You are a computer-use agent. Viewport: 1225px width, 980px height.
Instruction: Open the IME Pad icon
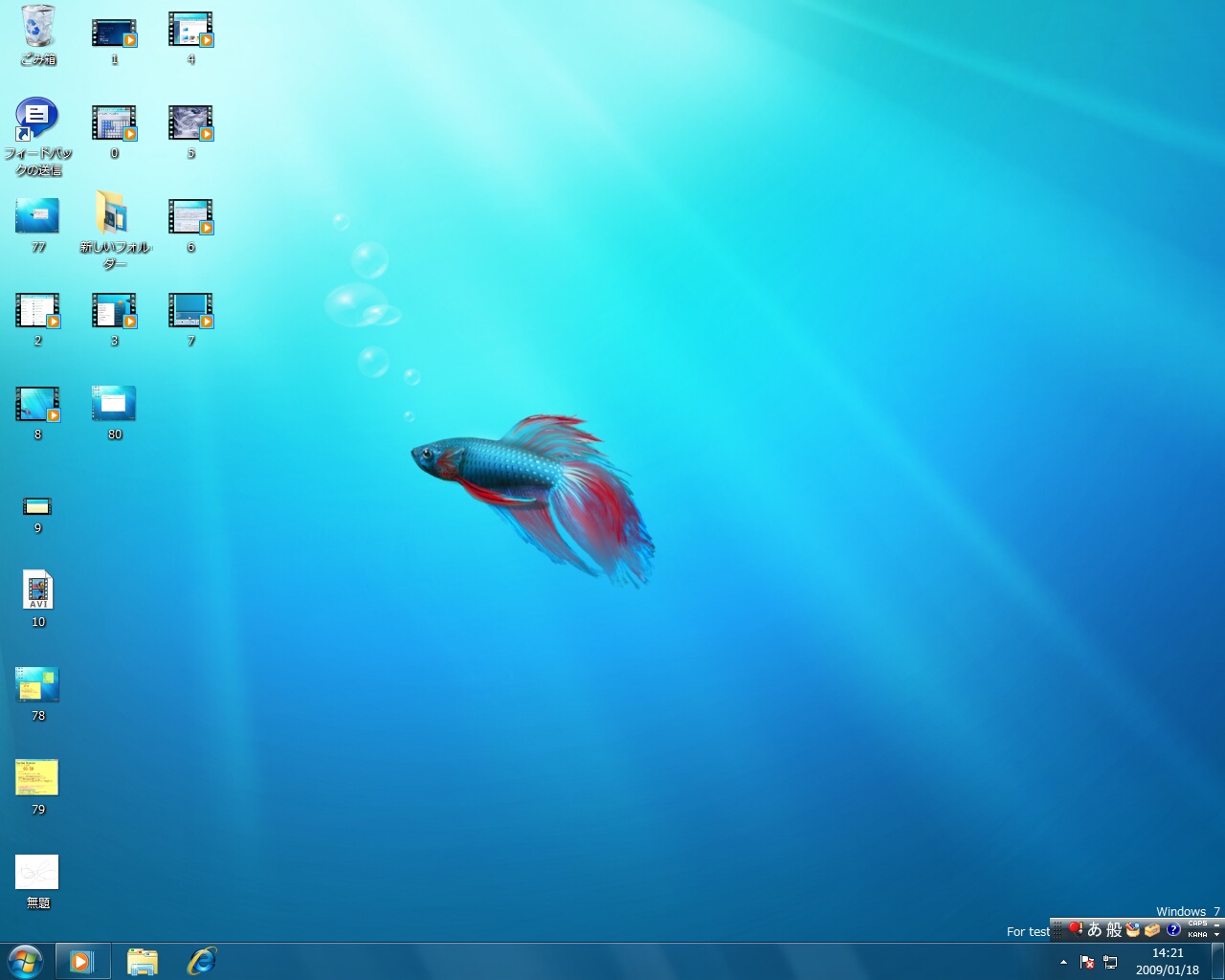(x=1133, y=929)
